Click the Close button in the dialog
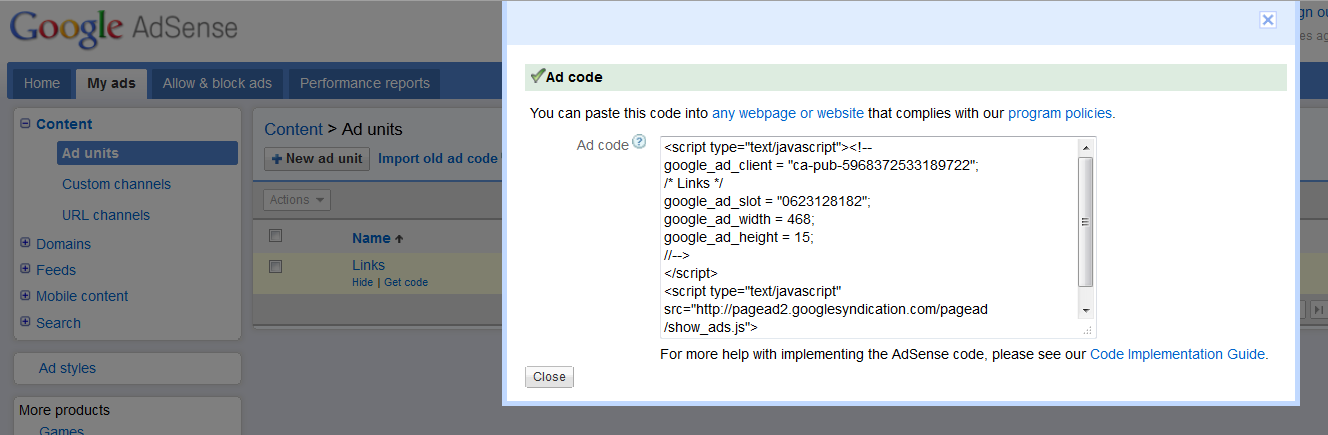1328x435 pixels. coord(549,377)
